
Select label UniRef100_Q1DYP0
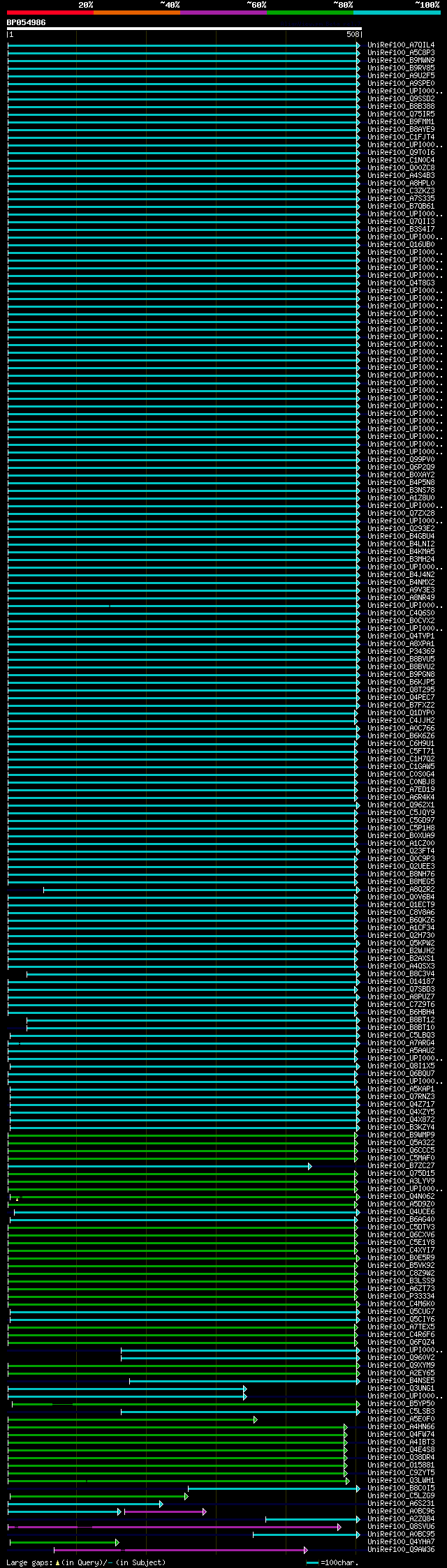click(401, 713)
